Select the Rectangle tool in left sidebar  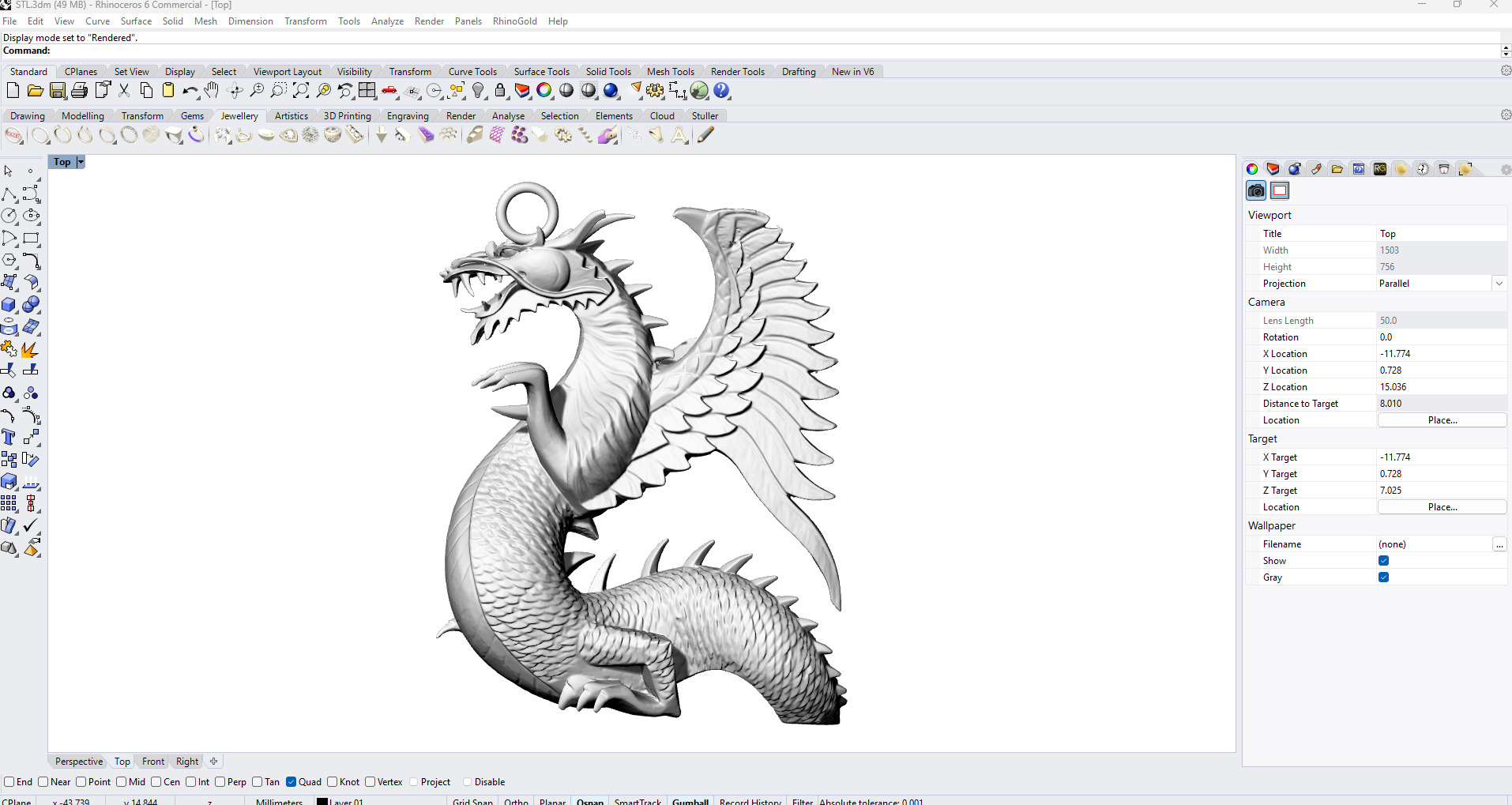31,238
